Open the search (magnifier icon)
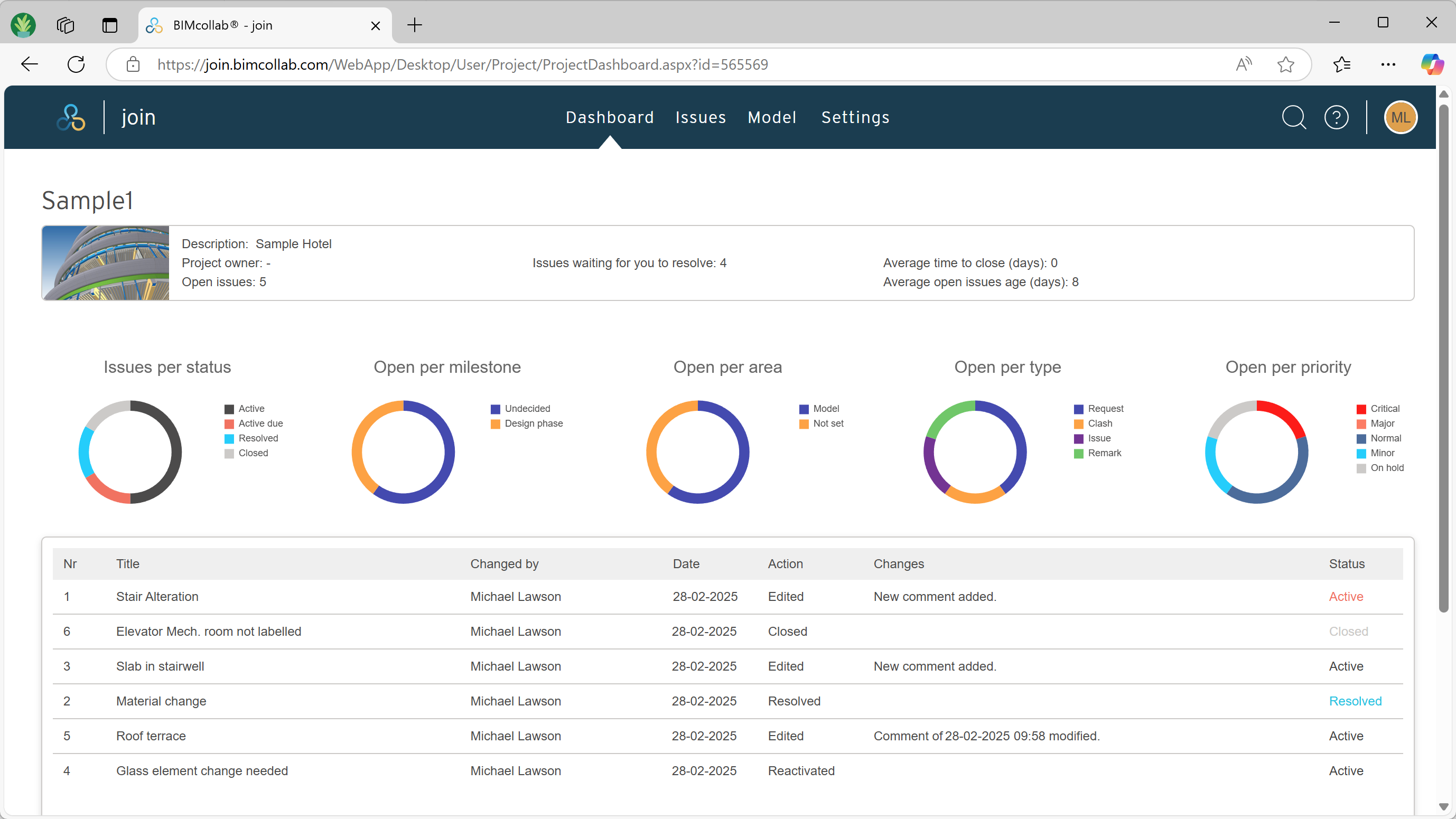 1294,117
